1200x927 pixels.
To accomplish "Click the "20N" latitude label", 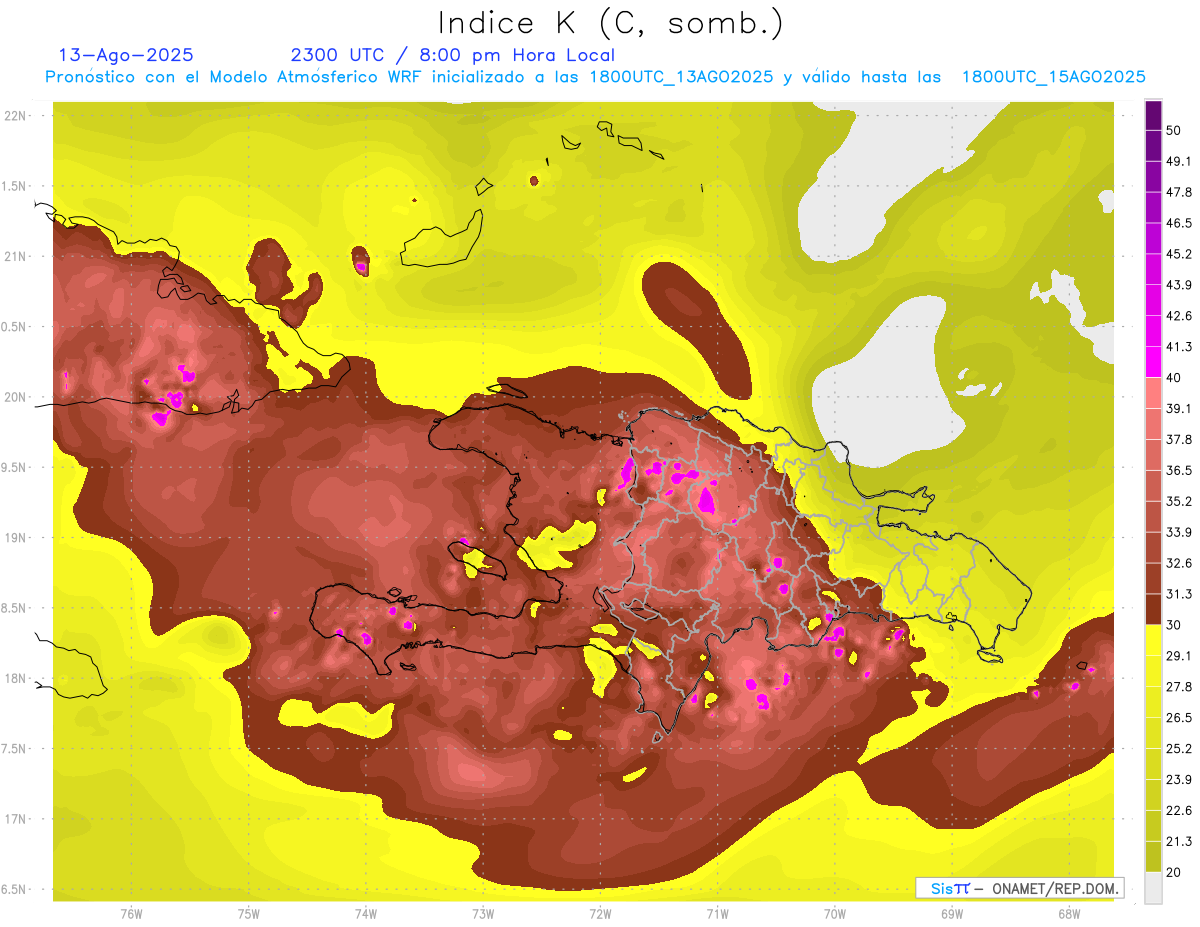I will (x=17, y=397).
